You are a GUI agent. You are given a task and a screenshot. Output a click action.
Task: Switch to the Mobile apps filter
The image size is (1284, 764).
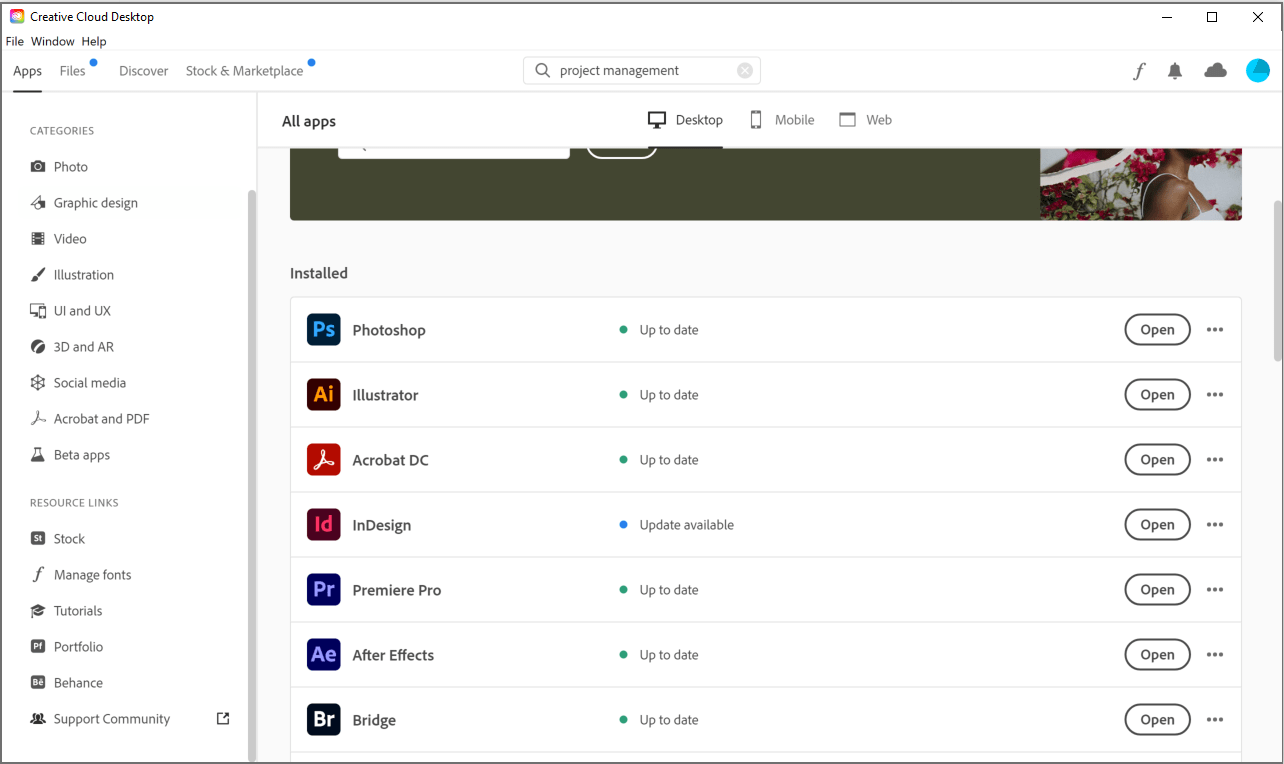pyautogui.click(x=781, y=119)
